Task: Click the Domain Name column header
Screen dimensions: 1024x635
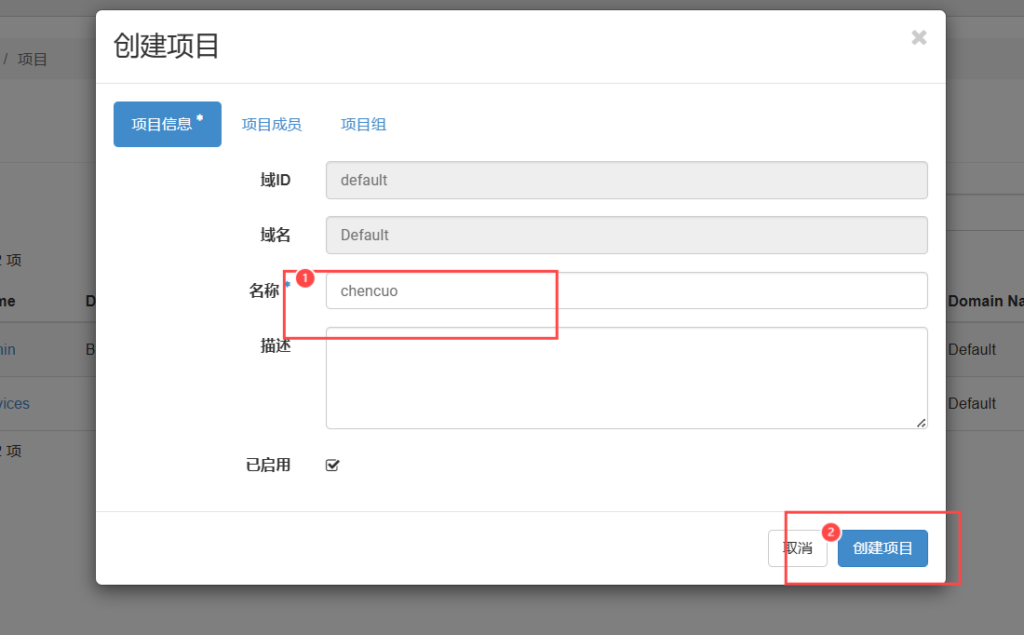Action: click(985, 301)
